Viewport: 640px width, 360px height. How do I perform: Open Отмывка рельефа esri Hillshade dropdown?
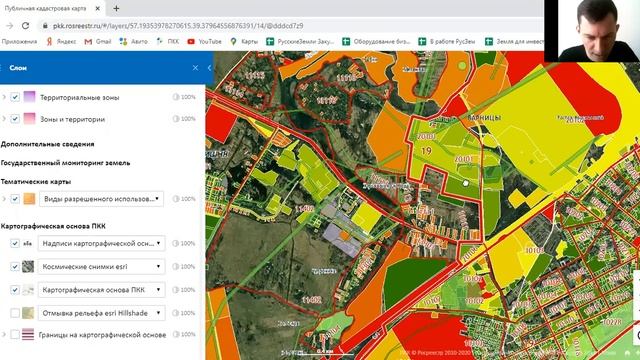tap(101, 313)
